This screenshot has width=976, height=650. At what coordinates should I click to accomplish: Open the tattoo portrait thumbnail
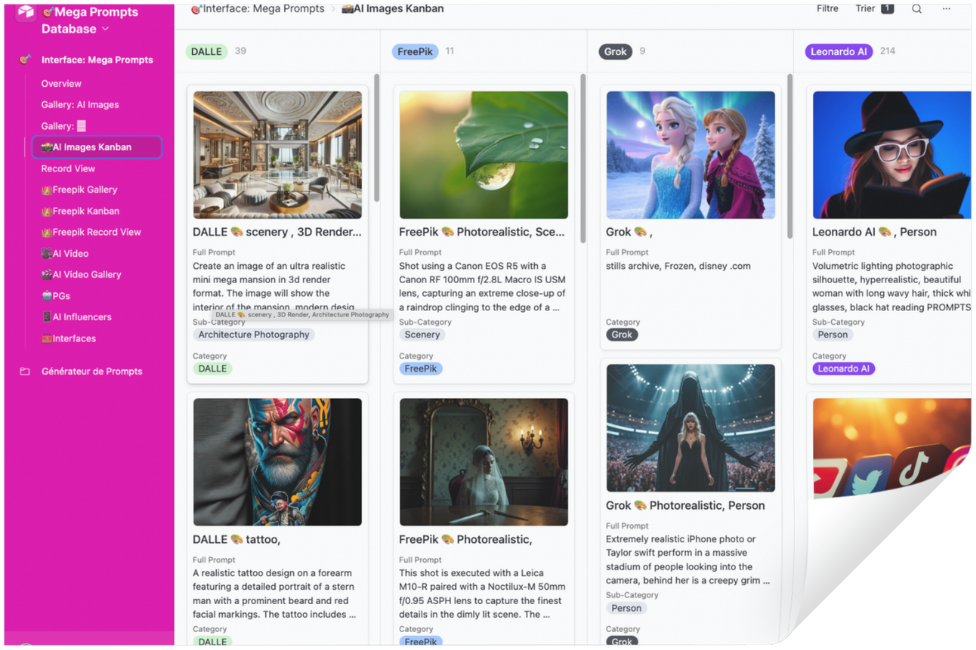(x=277, y=462)
